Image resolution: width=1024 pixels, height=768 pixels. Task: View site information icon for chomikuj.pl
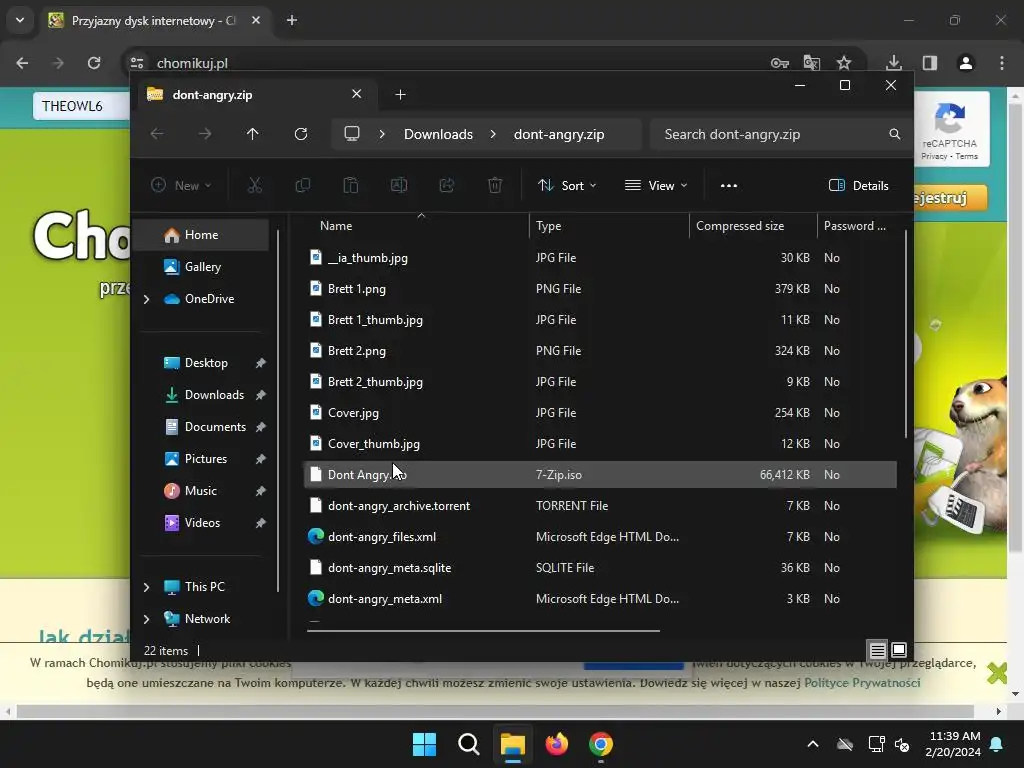click(137, 63)
